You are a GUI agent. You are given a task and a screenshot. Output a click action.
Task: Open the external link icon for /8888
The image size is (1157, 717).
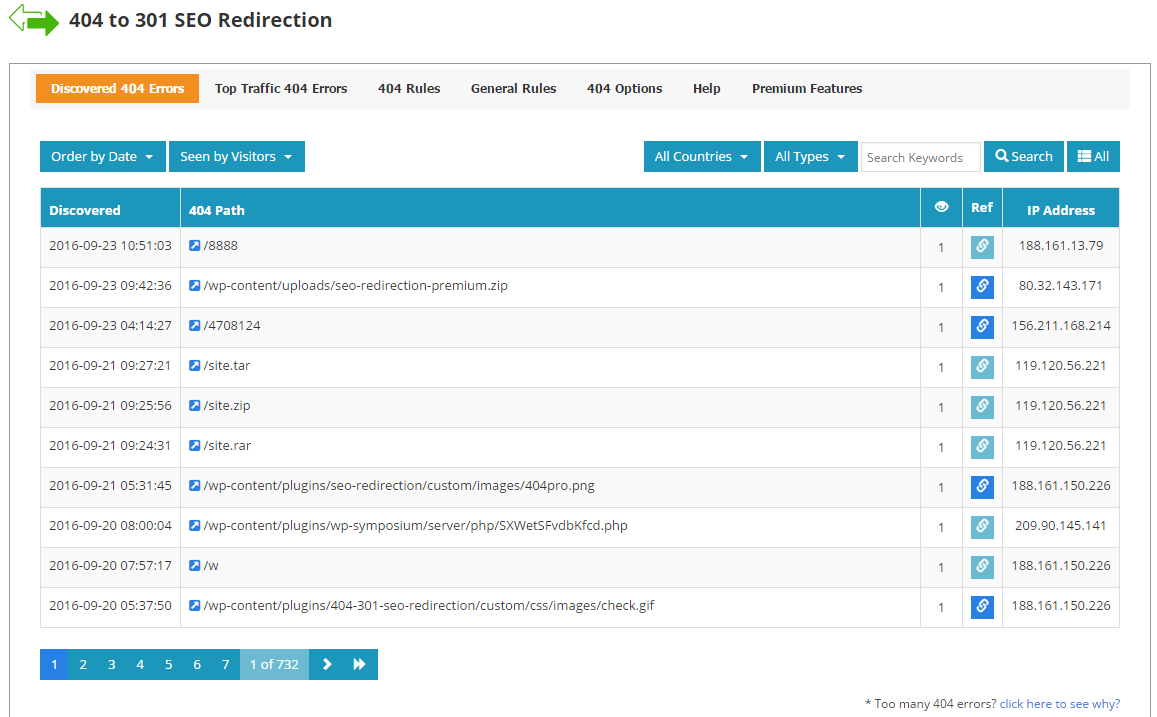tap(195, 246)
